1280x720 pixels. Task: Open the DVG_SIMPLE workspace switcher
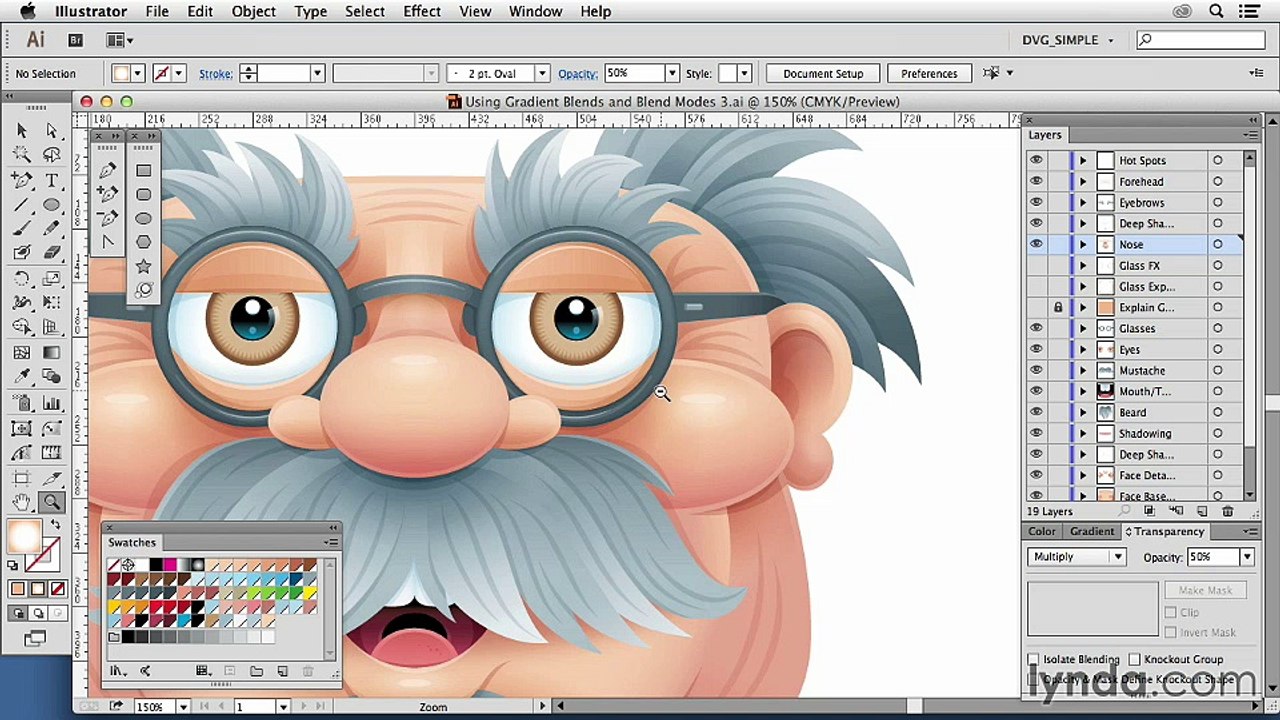[x=1067, y=40]
